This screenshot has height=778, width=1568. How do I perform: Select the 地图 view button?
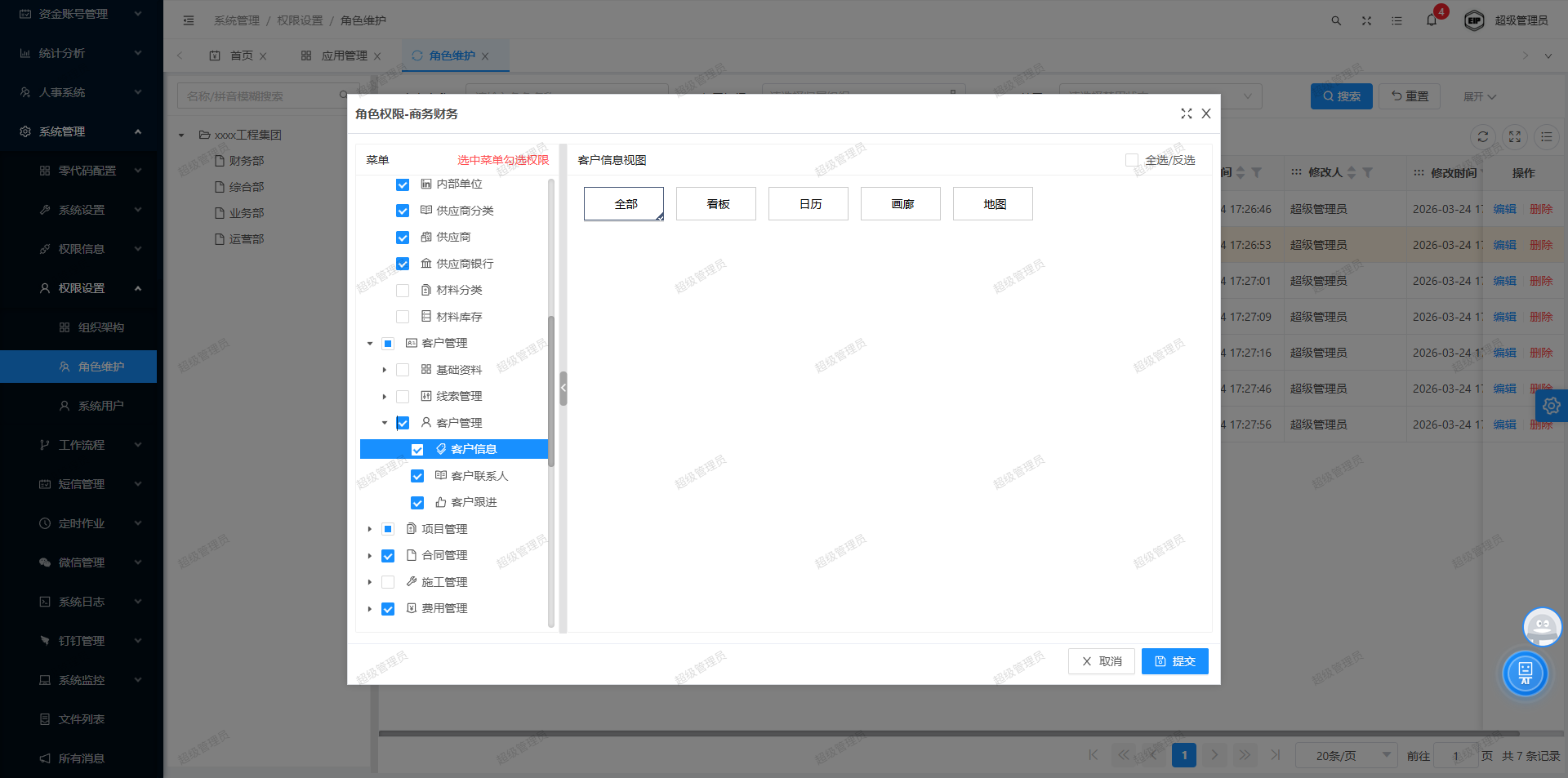[x=993, y=204]
